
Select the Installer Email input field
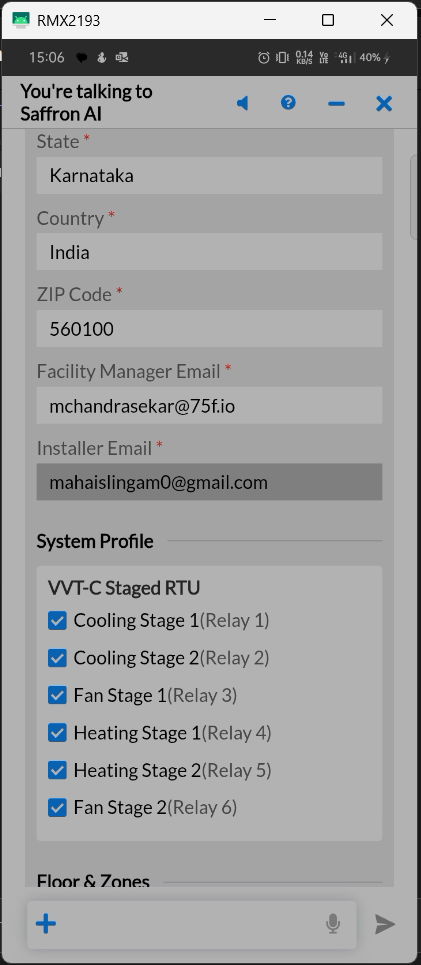[209, 482]
